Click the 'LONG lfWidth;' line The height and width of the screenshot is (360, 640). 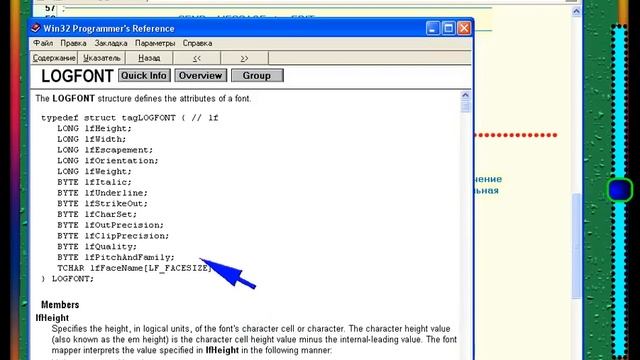pyautogui.click(x=91, y=139)
